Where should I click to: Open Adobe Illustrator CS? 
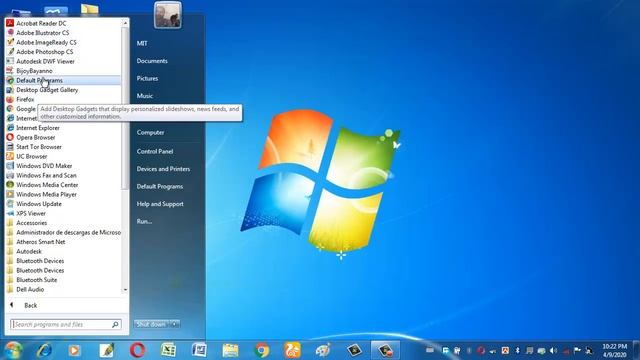[x=63, y=33]
